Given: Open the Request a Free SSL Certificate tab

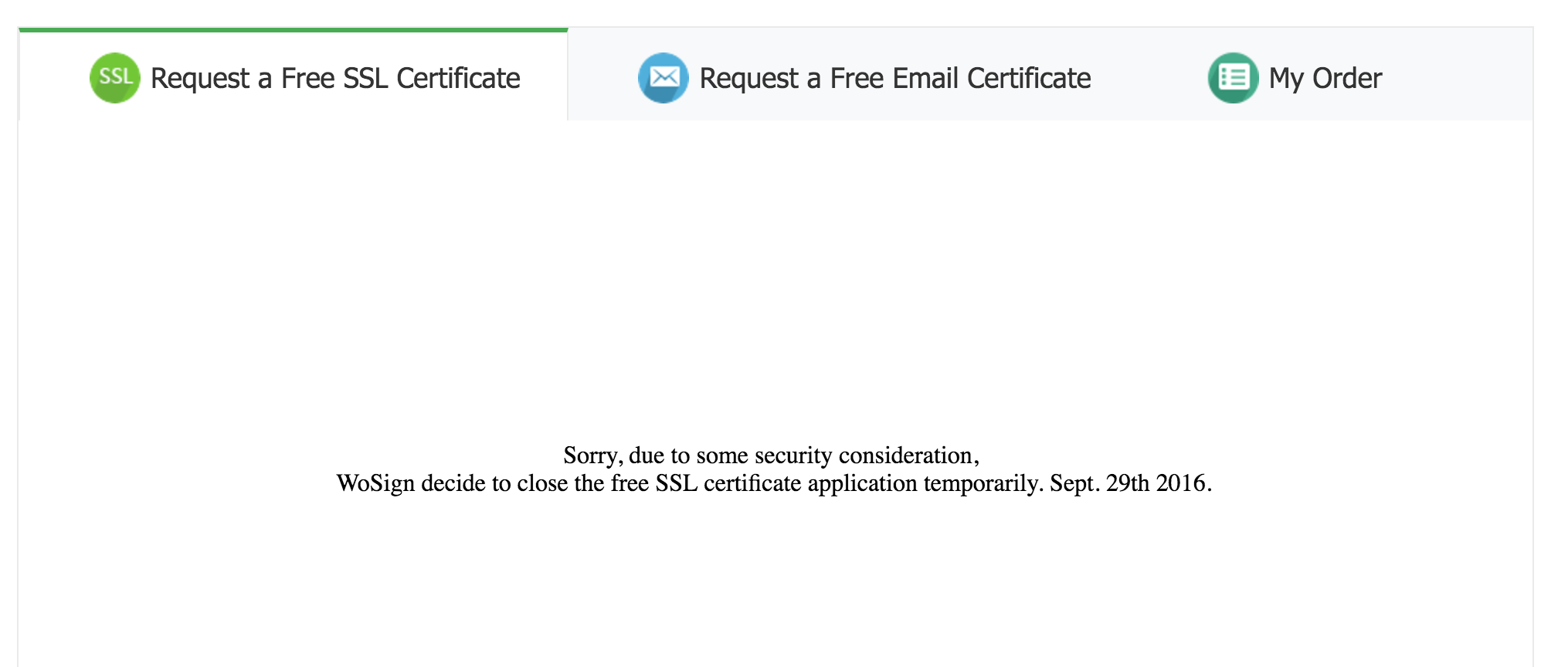Looking at the screenshot, I should pyautogui.click(x=294, y=76).
